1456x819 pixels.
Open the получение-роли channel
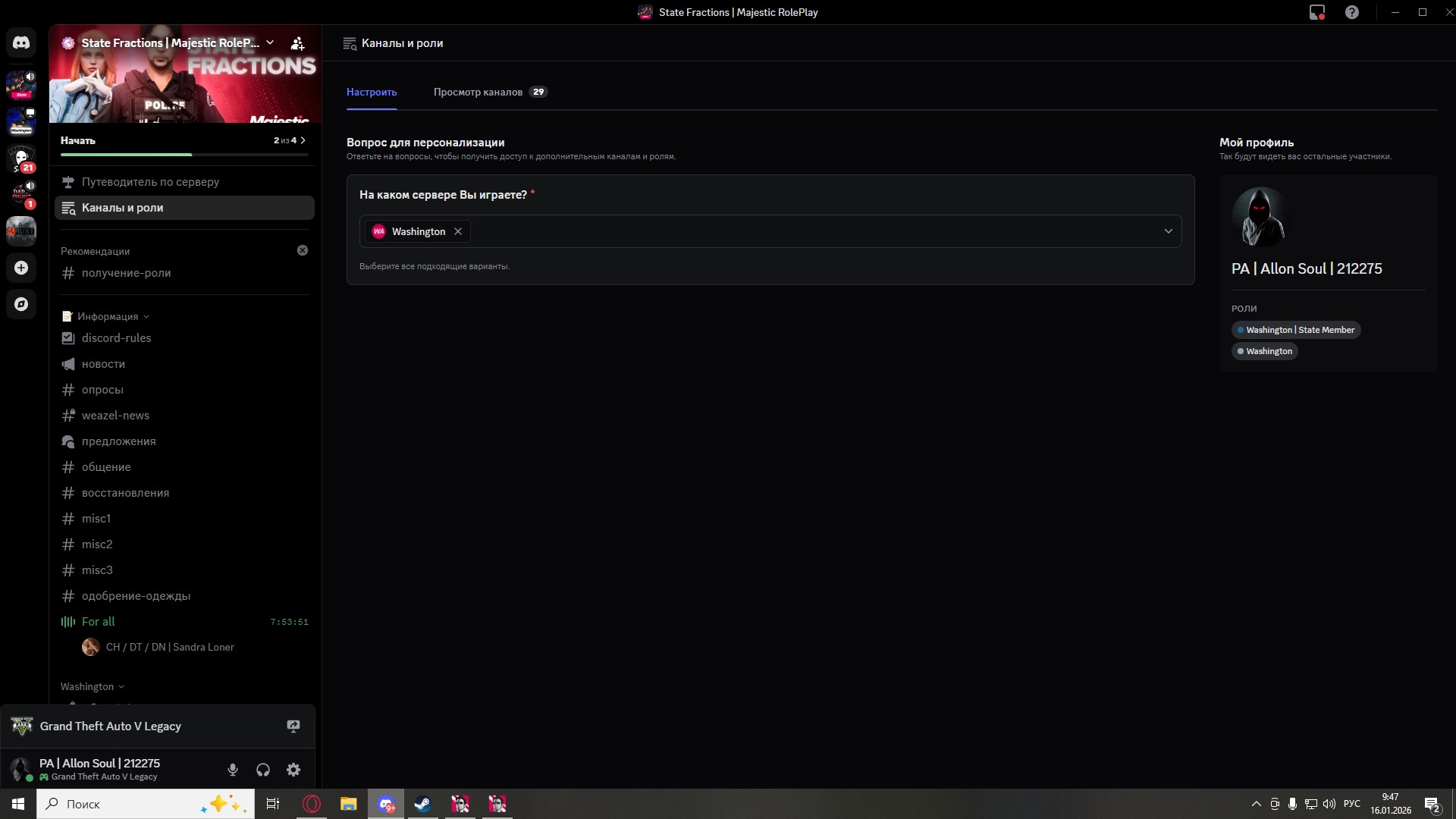click(126, 273)
